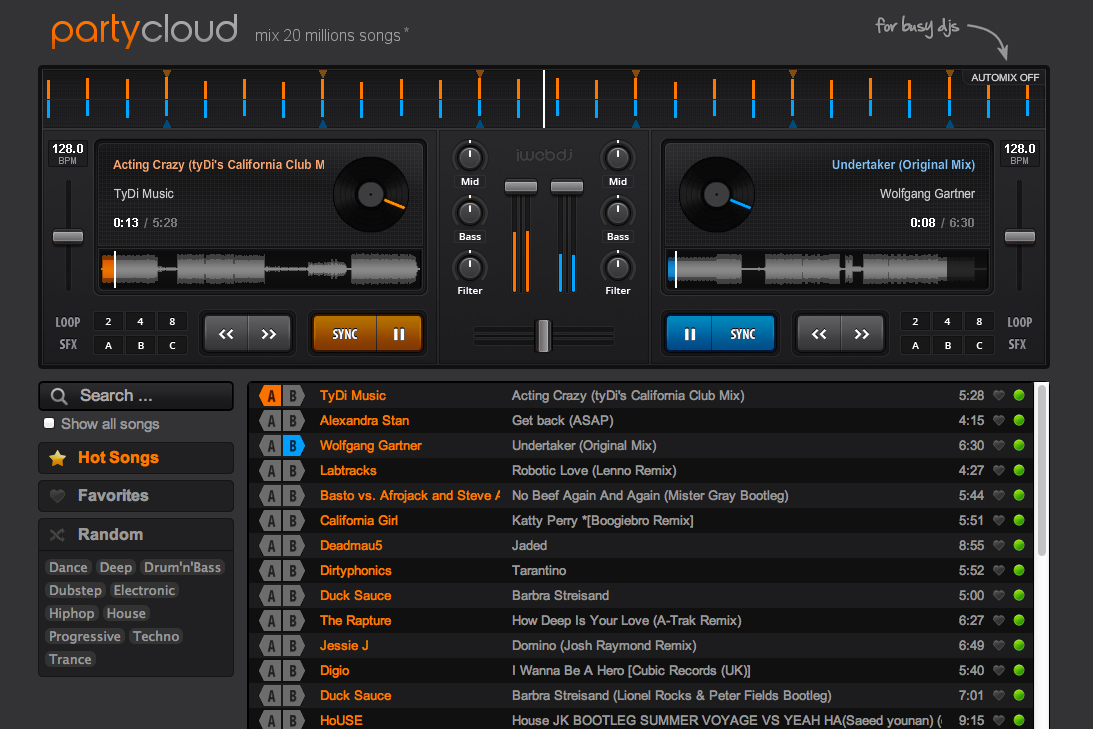Screen dimensions: 1093x729
Task: Click the search magnifier icon
Action: tap(59, 397)
